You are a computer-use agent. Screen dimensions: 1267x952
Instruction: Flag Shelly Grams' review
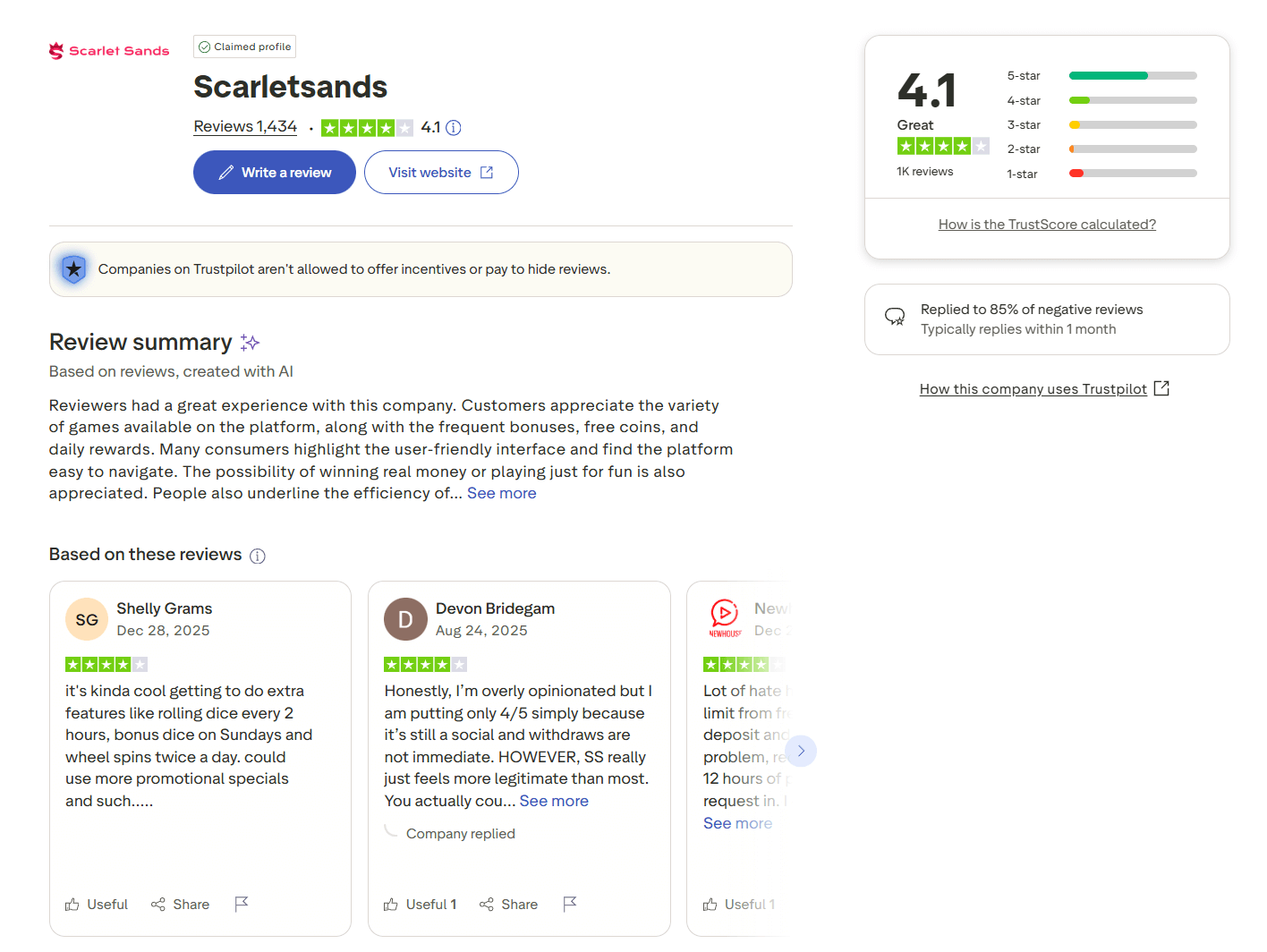click(x=242, y=905)
